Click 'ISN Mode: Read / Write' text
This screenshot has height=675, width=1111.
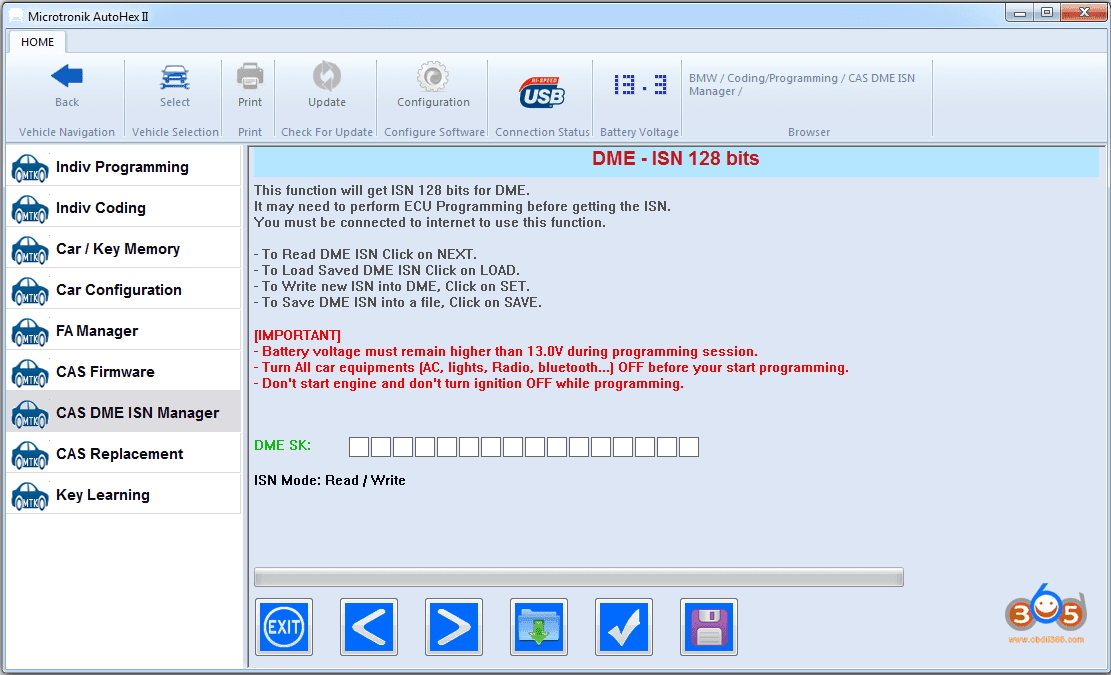point(329,480)
